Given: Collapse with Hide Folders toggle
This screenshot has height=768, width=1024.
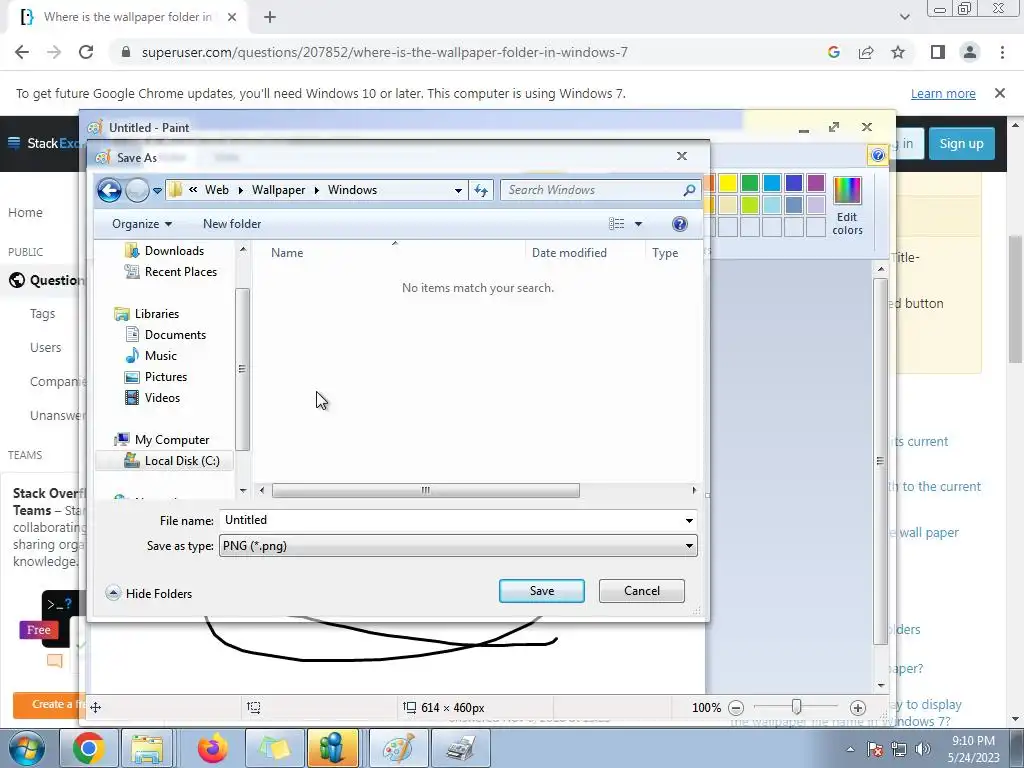Looking at the screenshot, I should (x=149, y=594).
